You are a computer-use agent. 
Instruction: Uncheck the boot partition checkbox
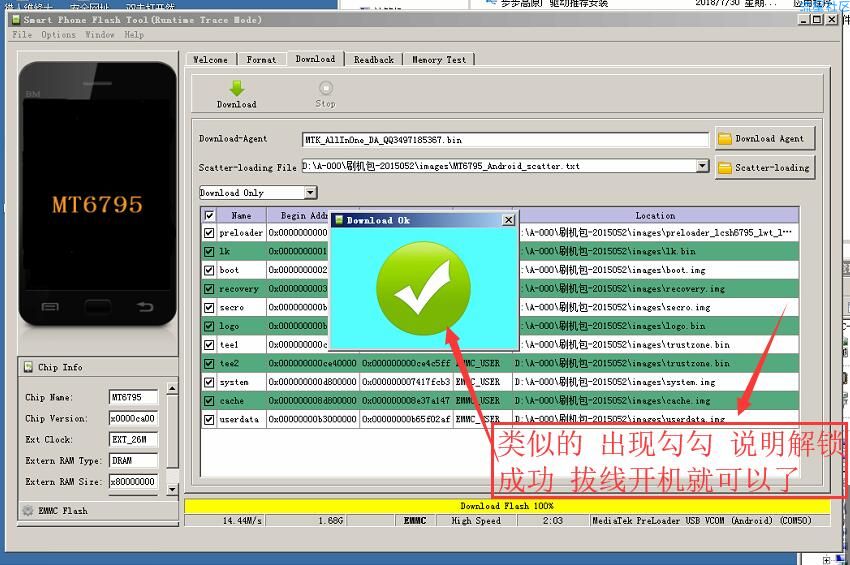click(x=209, y=270)
